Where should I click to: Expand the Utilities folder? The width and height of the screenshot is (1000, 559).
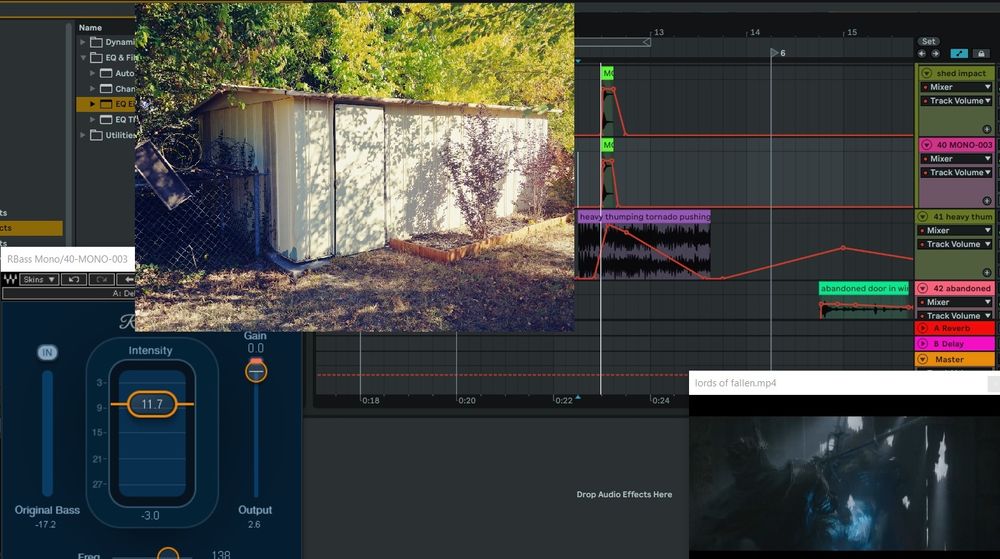pyautogui.click(x=83, y=135)
